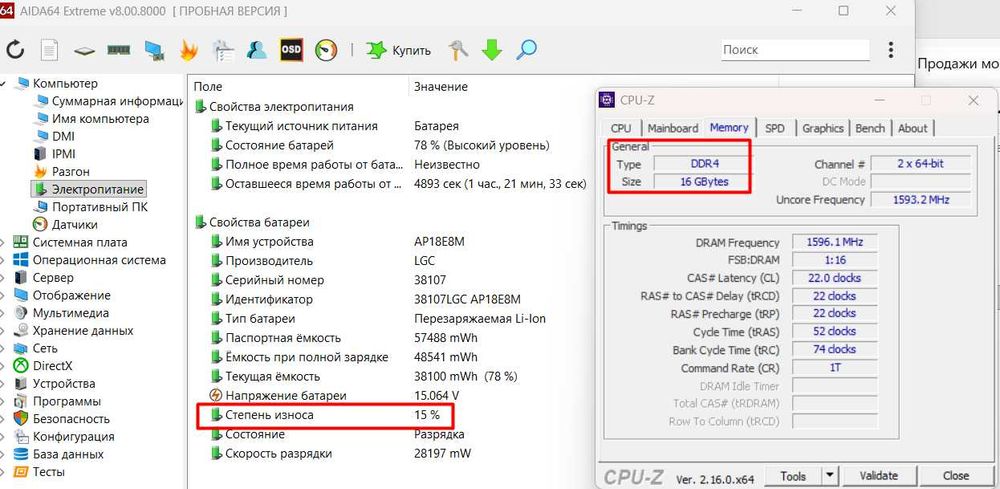Click the Refresh toolbar icon in AIDA64
This screenshot has width=1000, height=489.
coord(15,50)
